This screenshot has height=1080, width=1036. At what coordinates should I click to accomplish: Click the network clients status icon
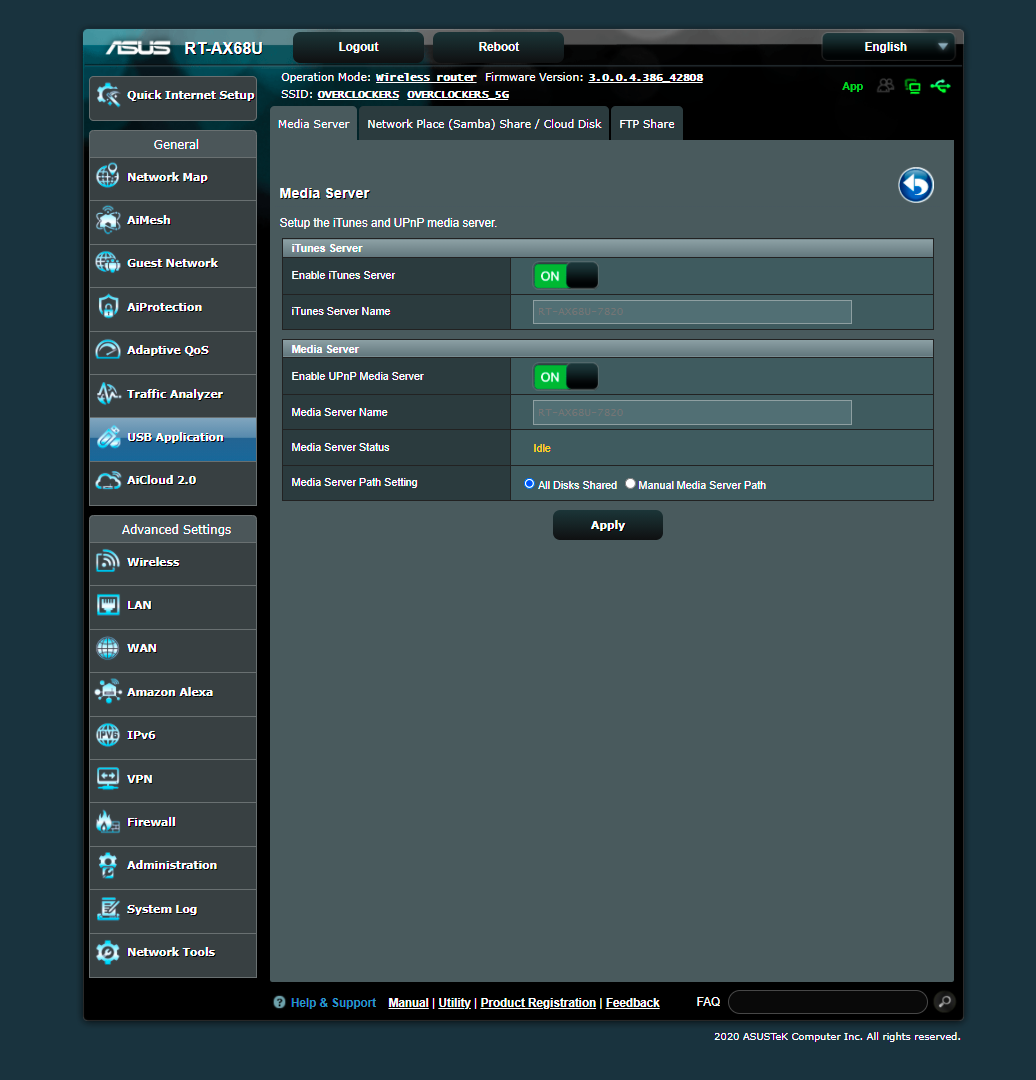pyautogui.click(x=913, y=86)
